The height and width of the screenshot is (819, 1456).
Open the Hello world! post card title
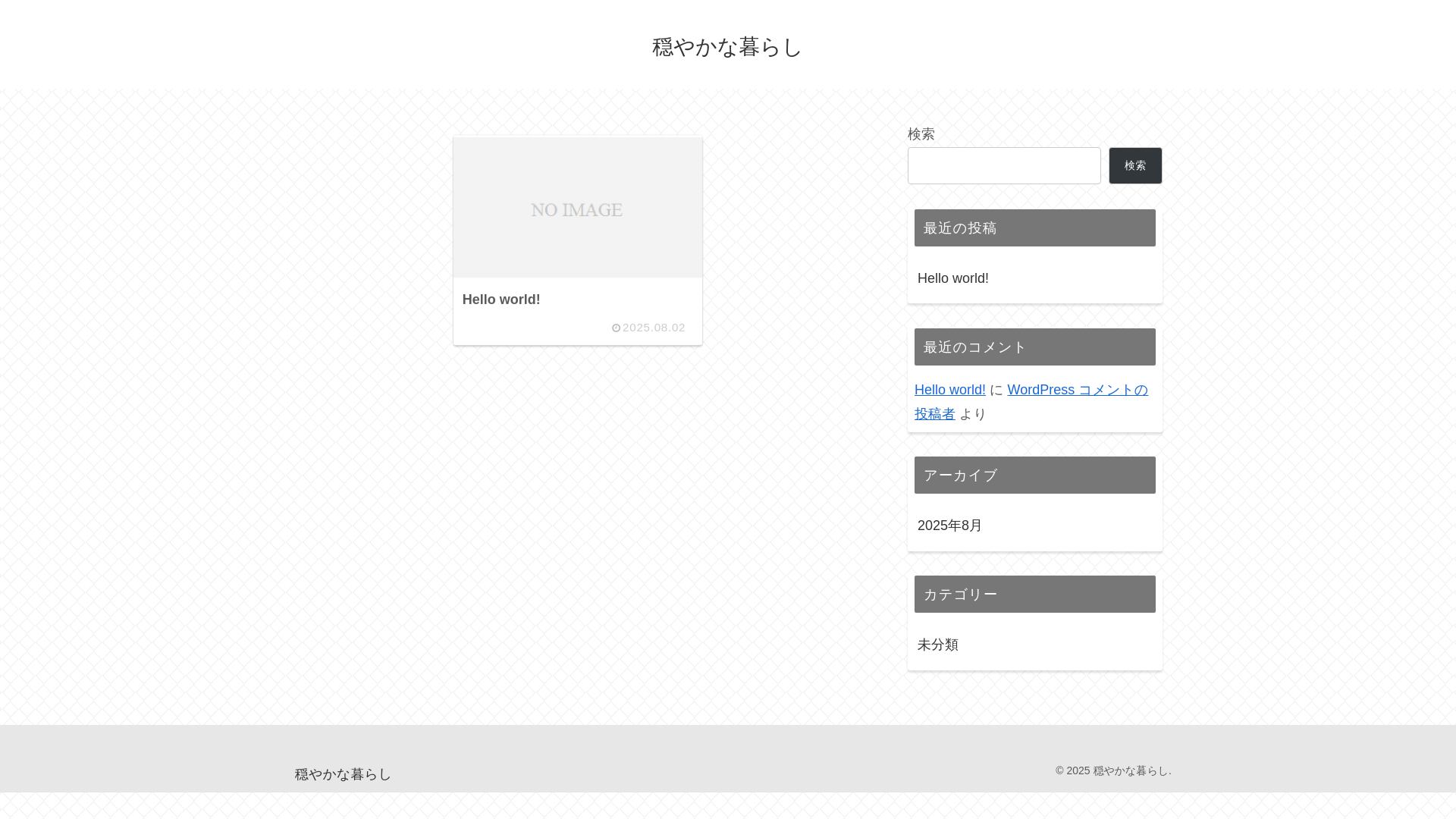[x=501, y=300]
